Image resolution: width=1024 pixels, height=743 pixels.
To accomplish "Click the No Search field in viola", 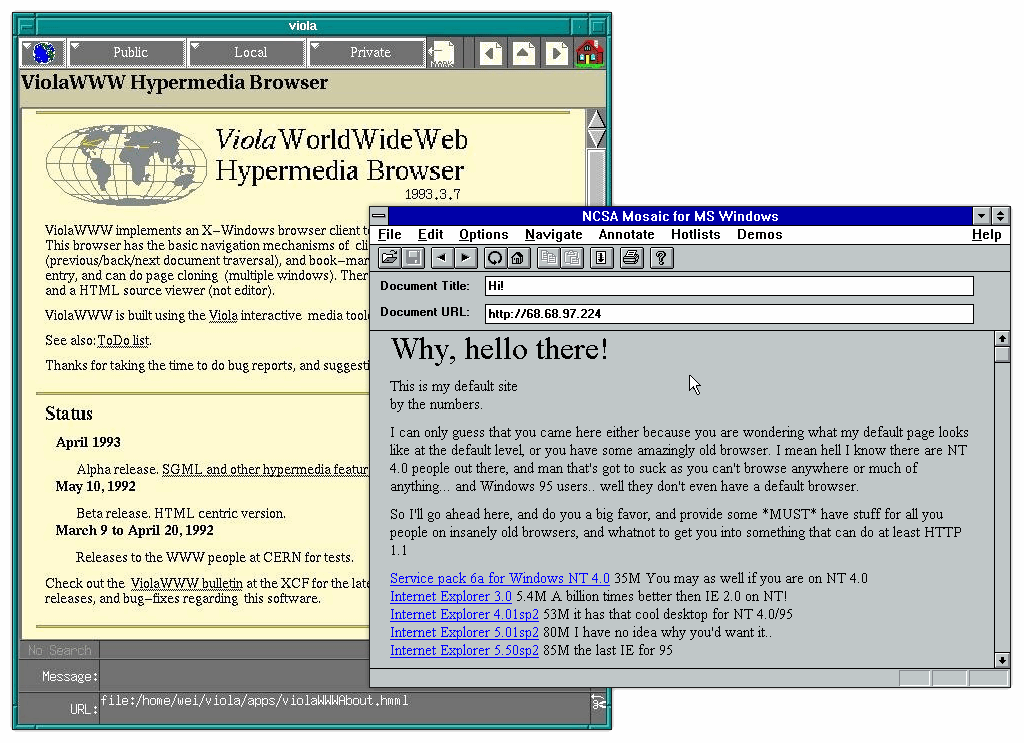I will (60, 650).
